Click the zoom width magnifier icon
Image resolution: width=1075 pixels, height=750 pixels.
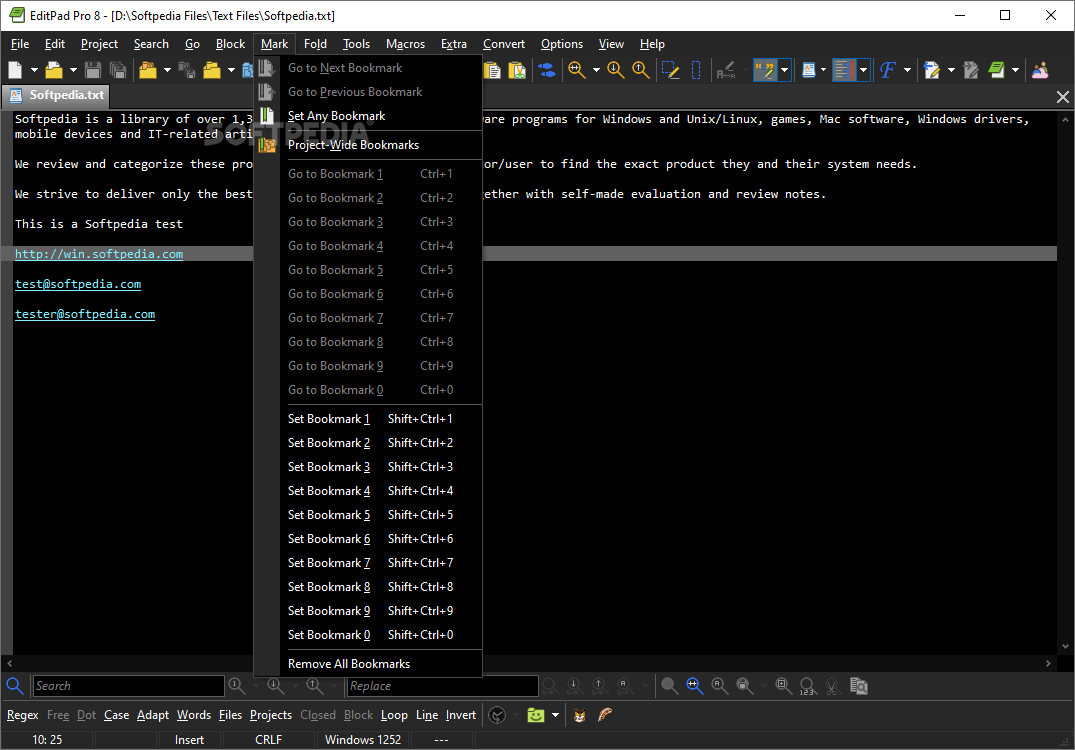[x=577, y=70]
